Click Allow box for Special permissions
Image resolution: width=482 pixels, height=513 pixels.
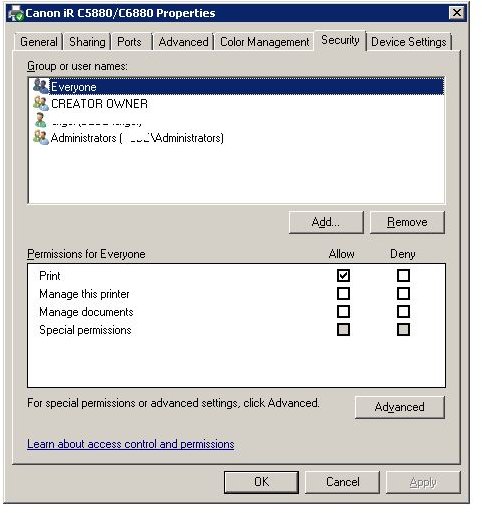[x=343, y=330]
